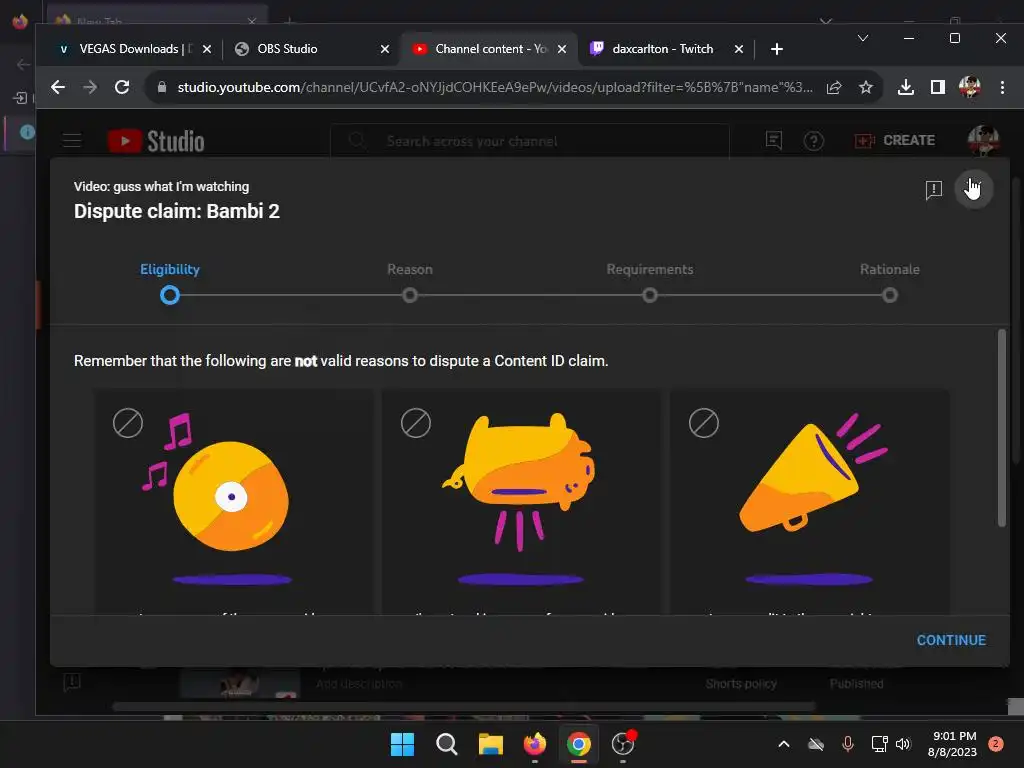Open YouTube account avatar menu
The image size is (1024, 768).
tap(983, 140)
